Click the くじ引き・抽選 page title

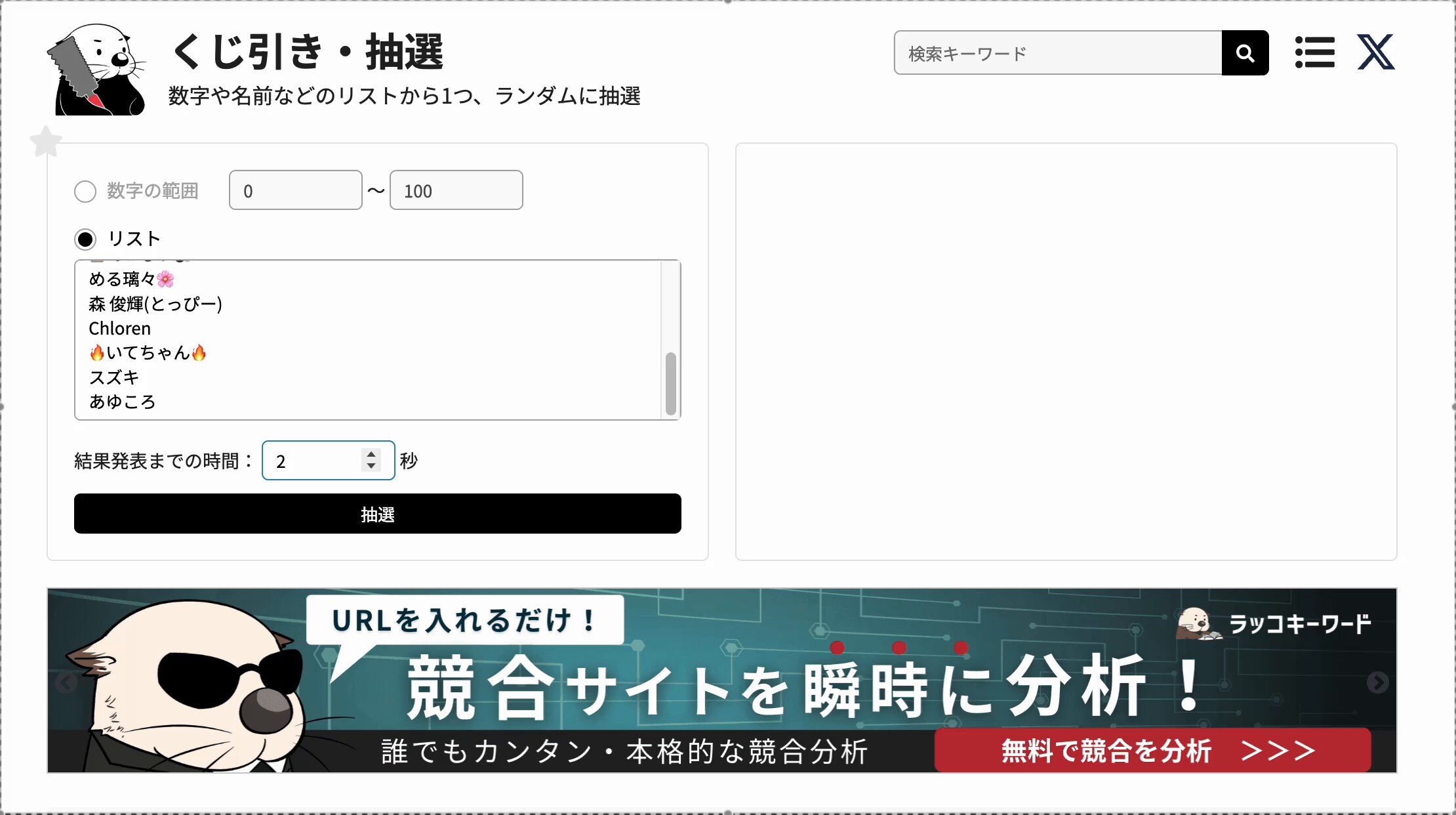click(307, 51)
